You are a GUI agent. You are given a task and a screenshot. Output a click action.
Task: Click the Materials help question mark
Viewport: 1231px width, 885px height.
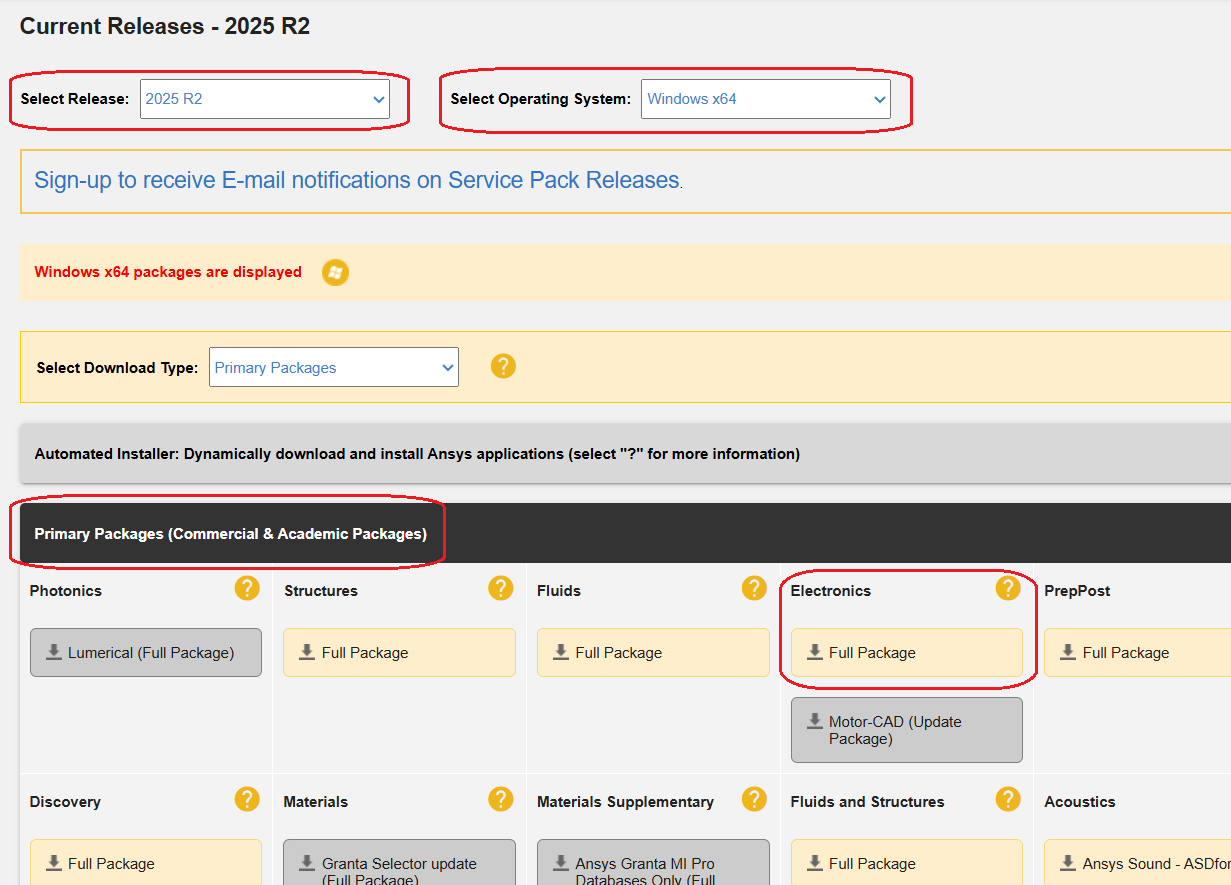tap(501, 800)
